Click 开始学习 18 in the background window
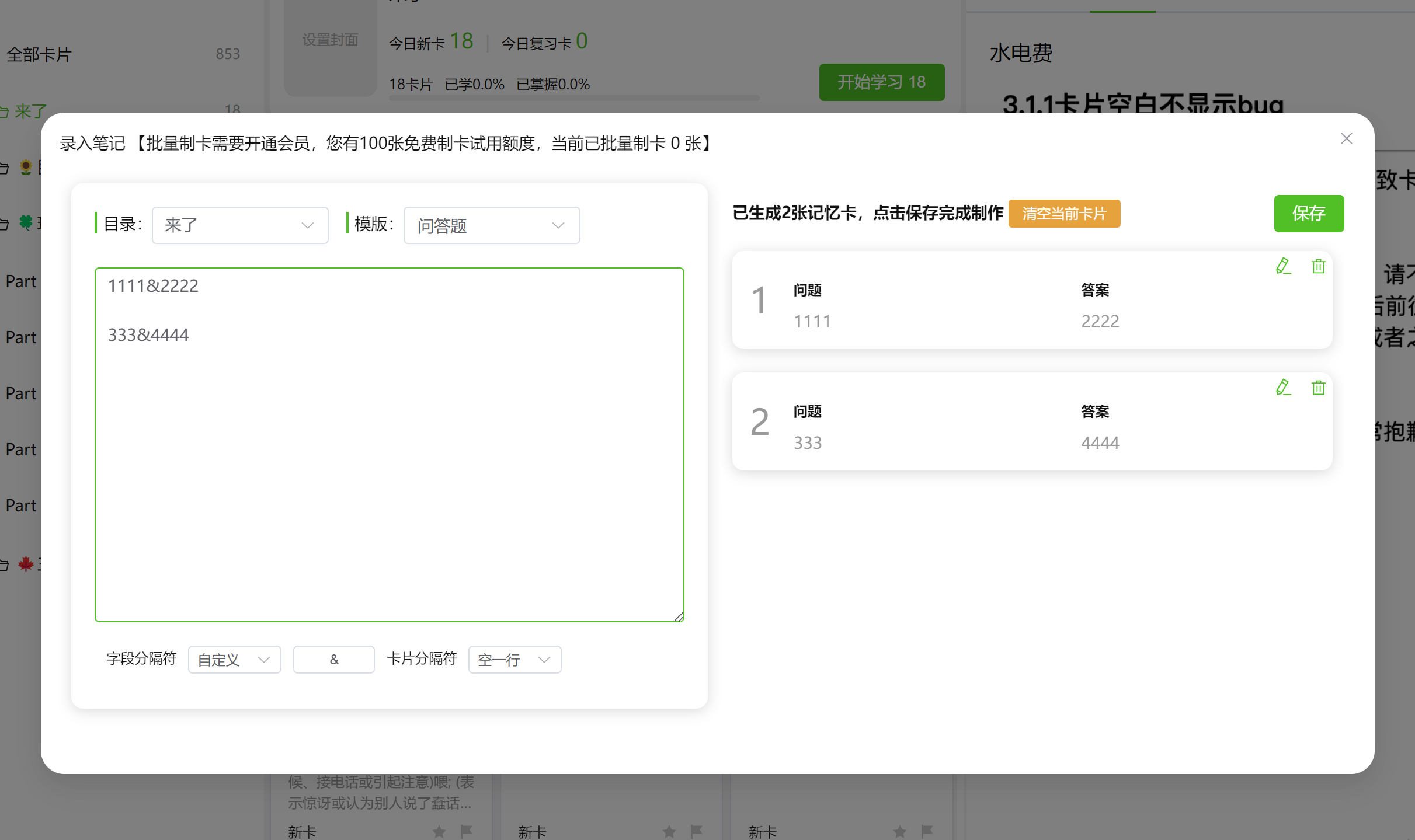 (x=882, y=82)
